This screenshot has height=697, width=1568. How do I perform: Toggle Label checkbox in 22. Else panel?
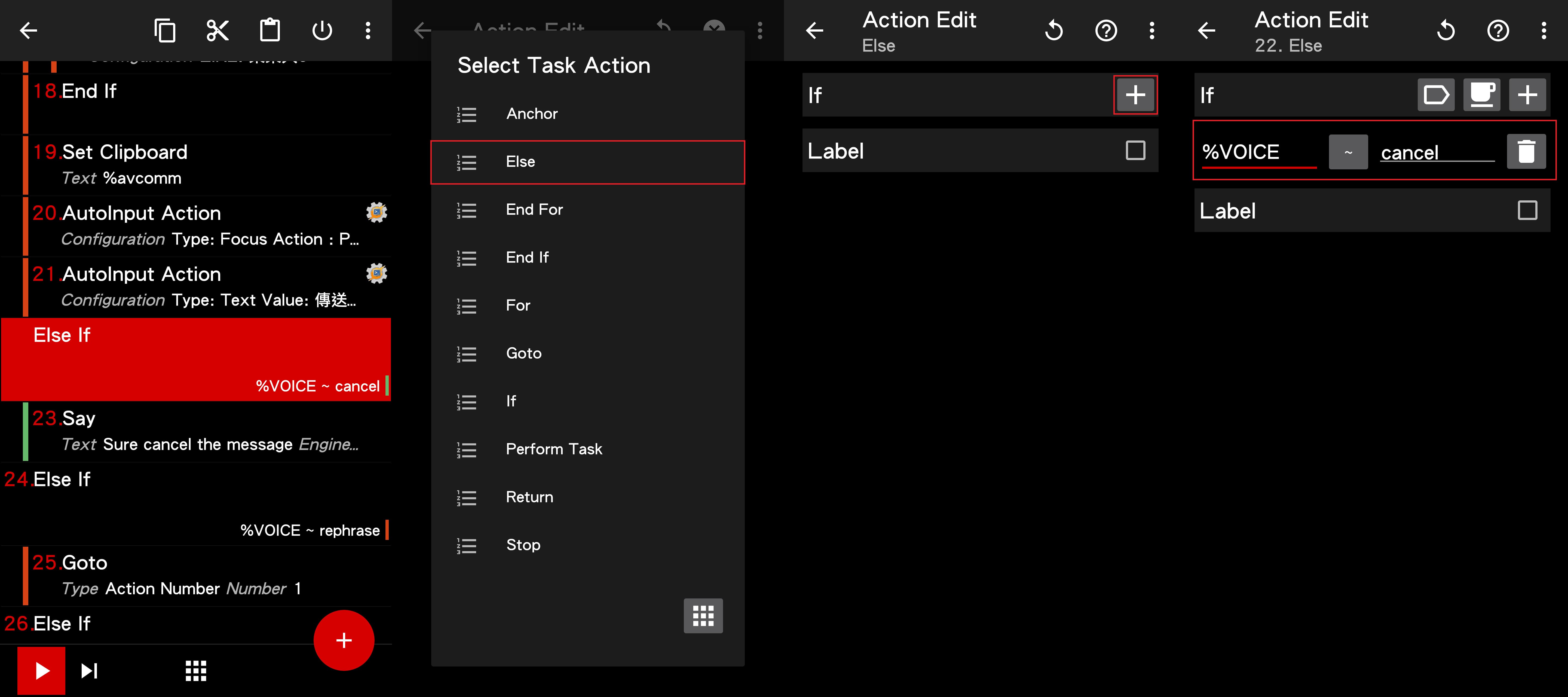[x=1527, y=211]
